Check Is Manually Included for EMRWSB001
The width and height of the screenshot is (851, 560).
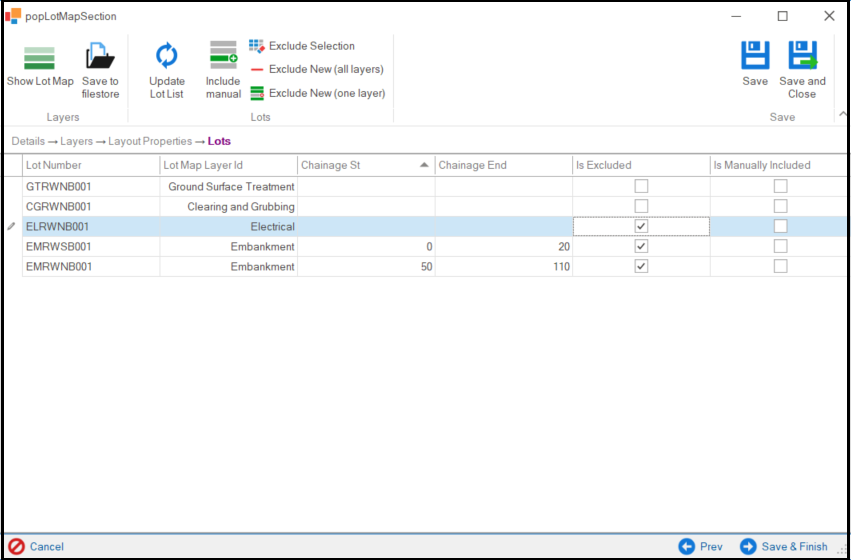point(780,246)
